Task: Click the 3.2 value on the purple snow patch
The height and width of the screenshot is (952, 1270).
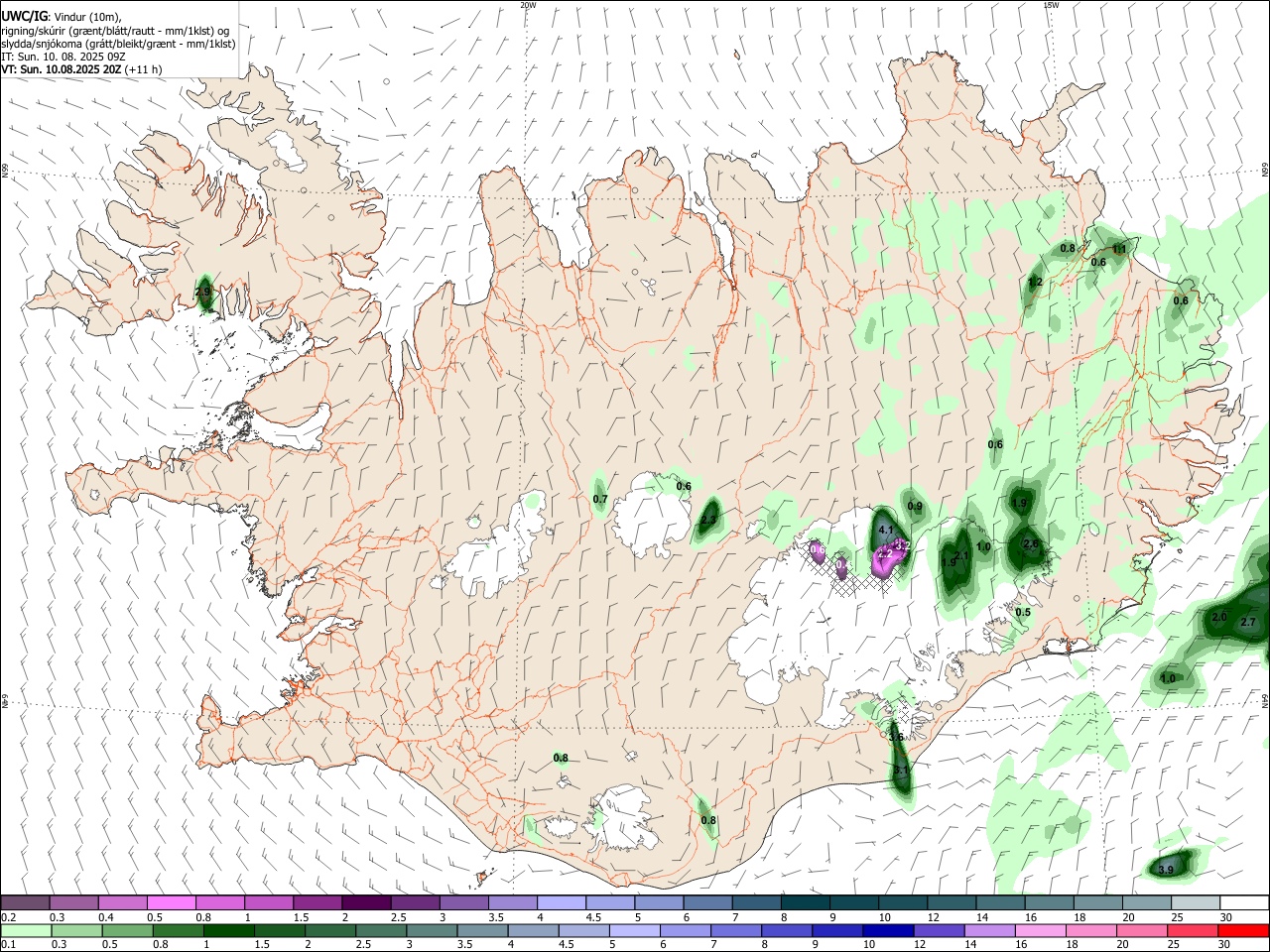Action: pyautogui.click(x=902, y=545)
